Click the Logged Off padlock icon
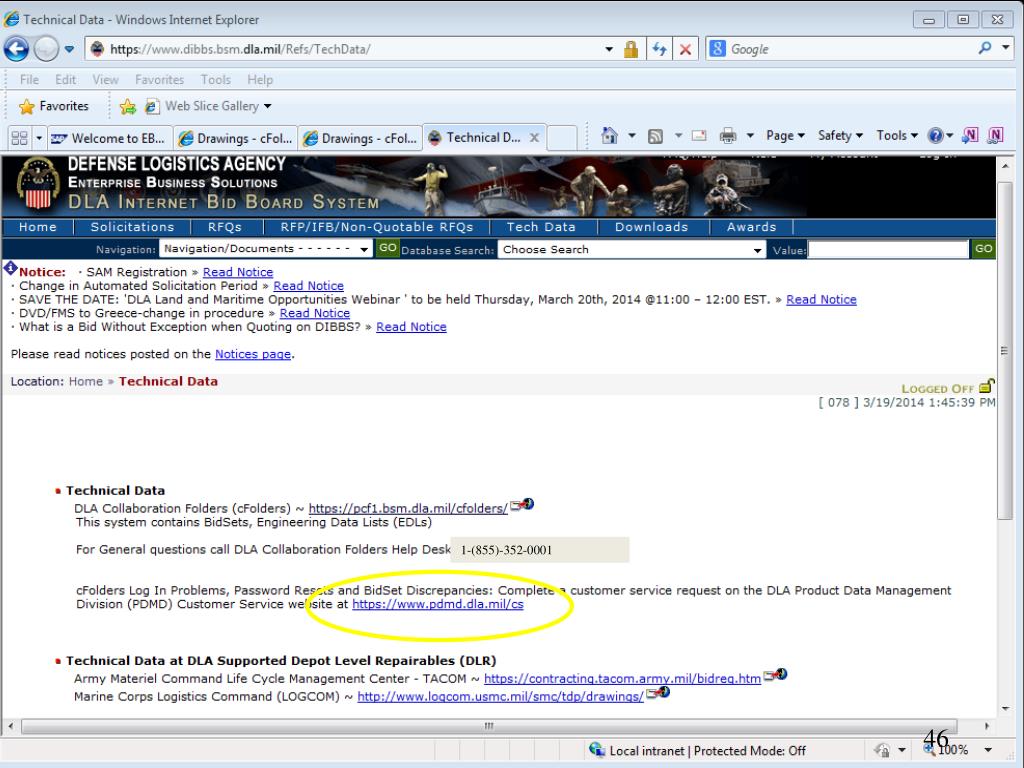Viewport: 1024px width, 768px height. pyautogui.click(x=988, y=387)
